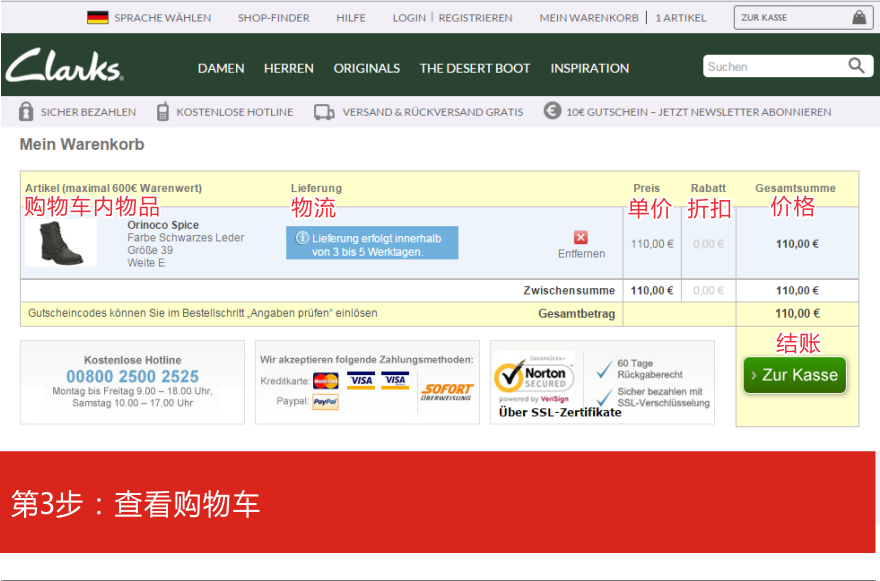Screen dimensions: 880x581
Task: Click Entfernen to remove the item
Action: pos(581,254)
